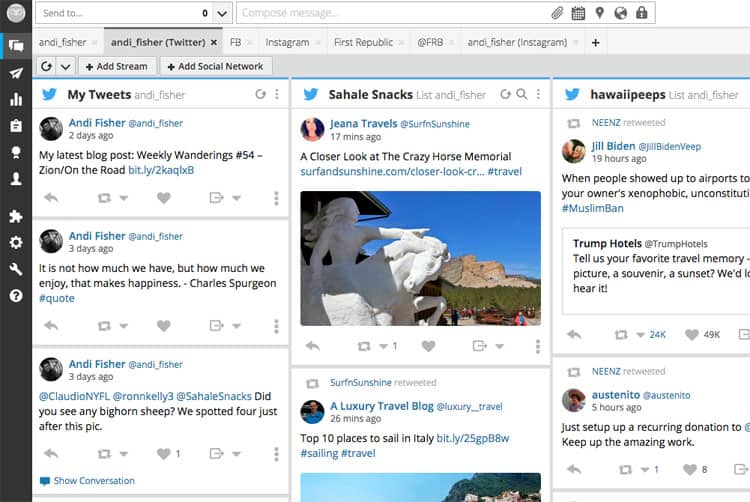The image size is (750, 502).
Task: Expand retweet options on bighorn sheep tweet
Action: click(x=123, y=454)
